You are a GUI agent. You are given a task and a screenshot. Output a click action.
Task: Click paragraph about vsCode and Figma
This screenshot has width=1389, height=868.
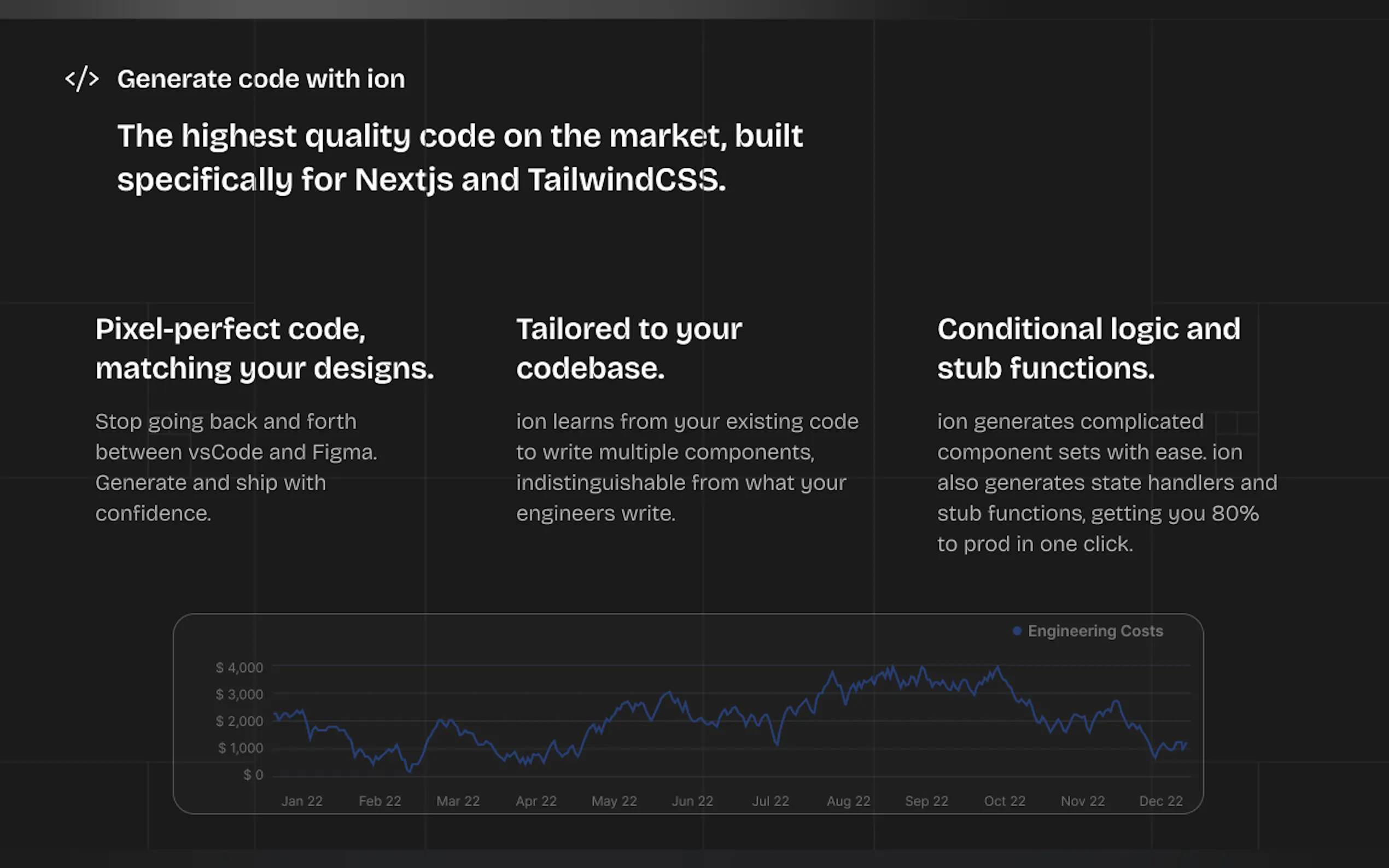[236, 467]
